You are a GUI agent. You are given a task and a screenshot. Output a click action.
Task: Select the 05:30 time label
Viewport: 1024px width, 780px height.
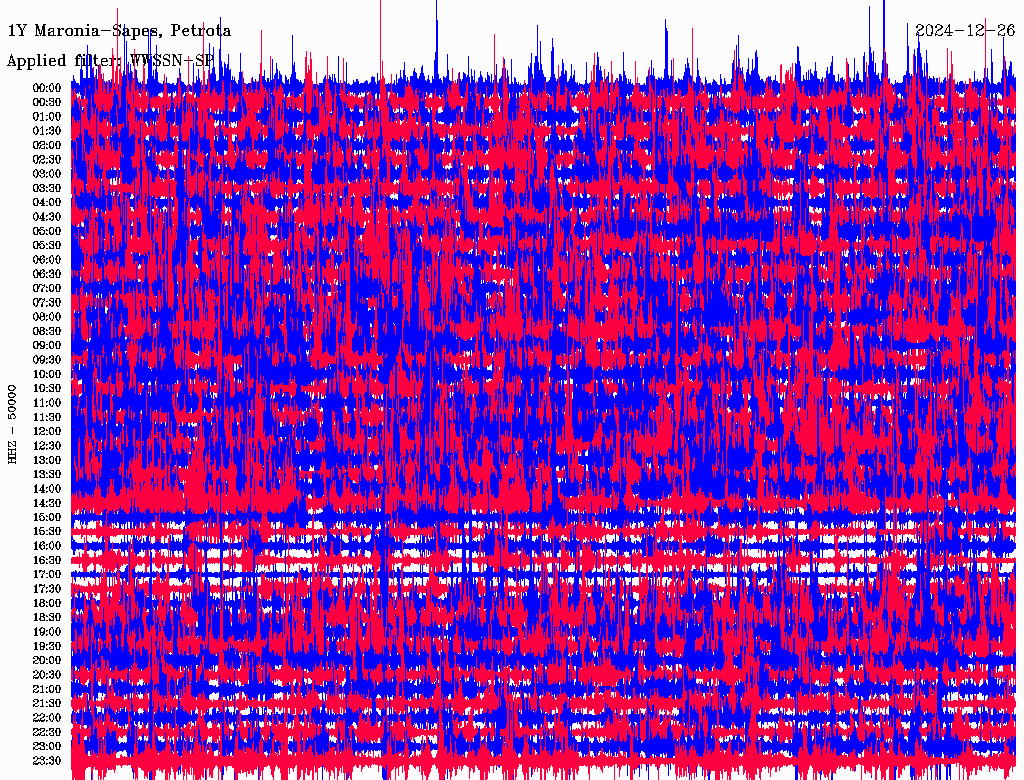[47, 246]
